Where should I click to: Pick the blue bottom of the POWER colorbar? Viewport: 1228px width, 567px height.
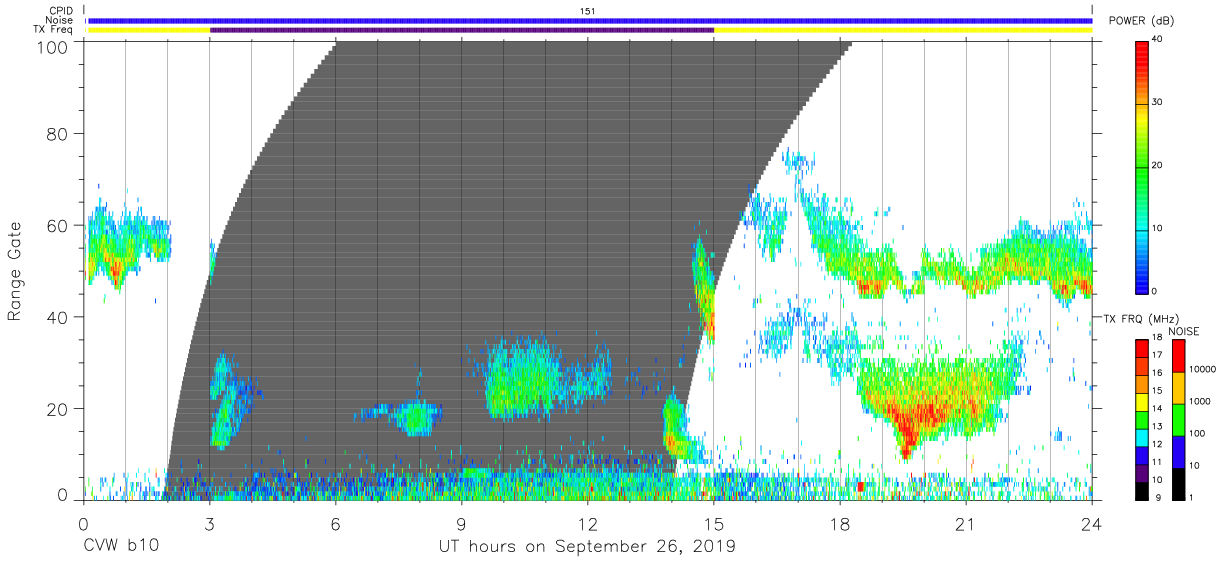click(x=1141, y=280)
